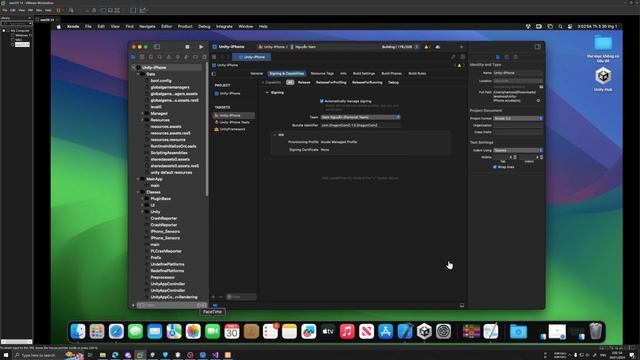Show the History inspector tab
Viewport: 640px width, 360px height.
coord(507,57)
